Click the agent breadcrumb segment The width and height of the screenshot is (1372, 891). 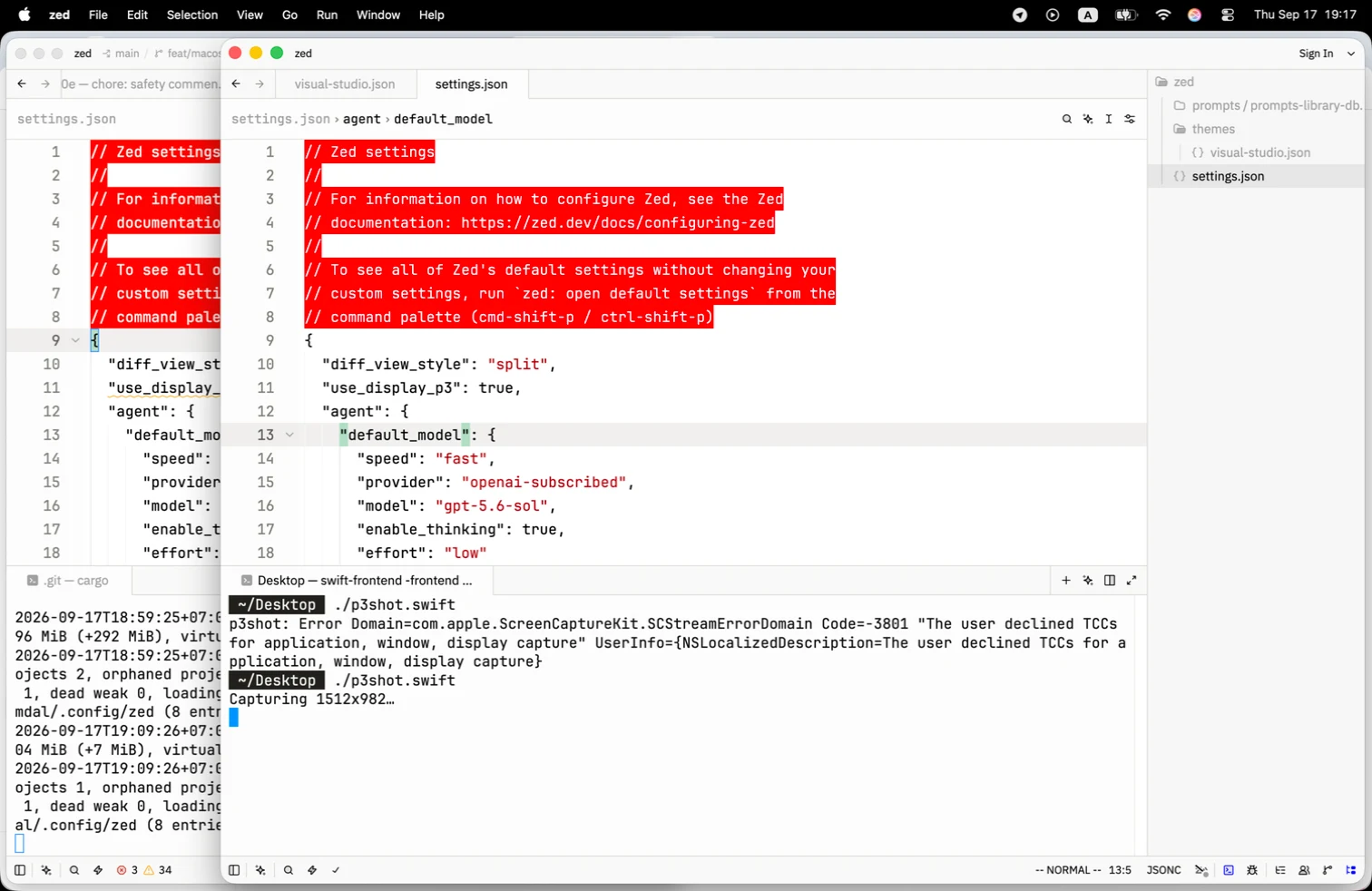tap(362, 119)
